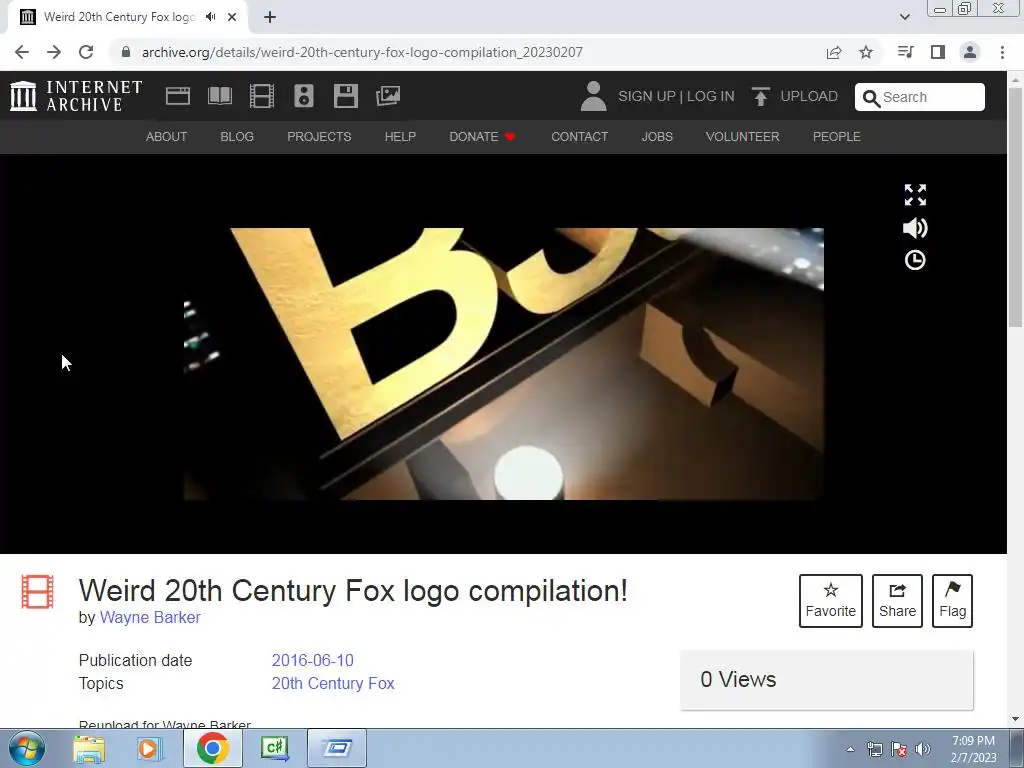Open the PEOPLE menu item
Viewport: 1024px width, 768px height.
tap(837, 136)
